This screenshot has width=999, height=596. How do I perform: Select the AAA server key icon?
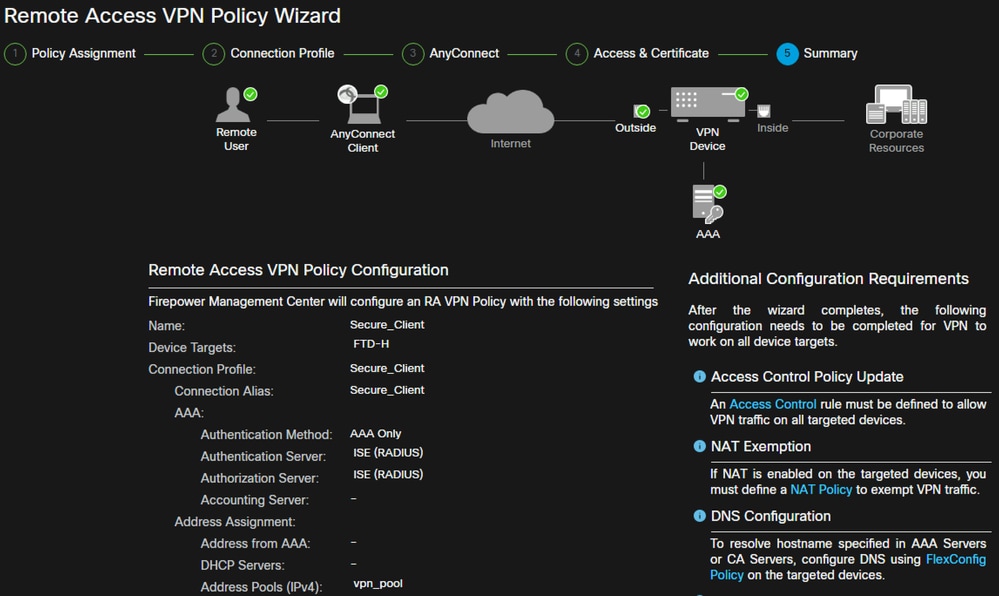coord(708,204)
